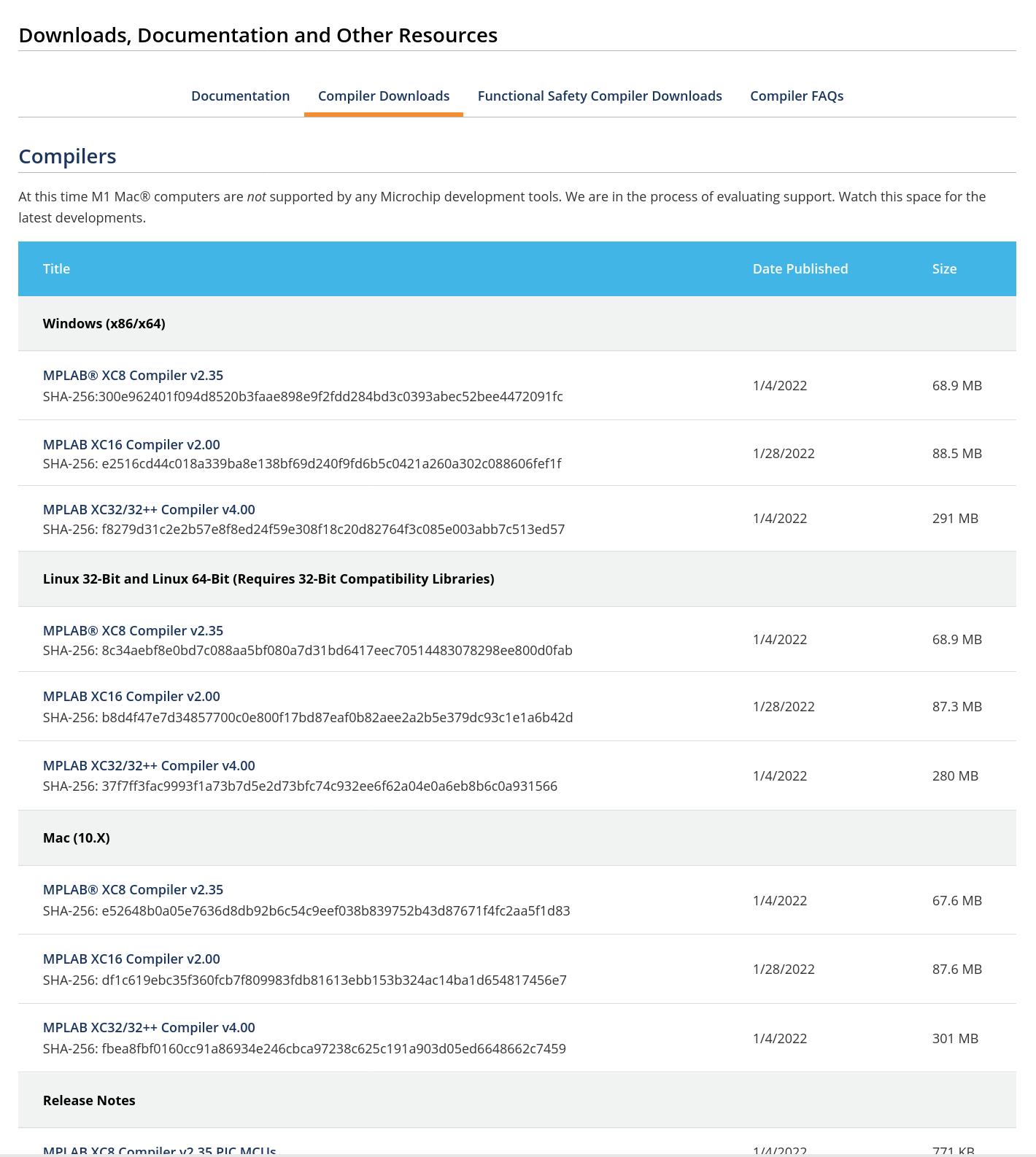This screenshot has height=1157, width=1036.
Task: Click the Size column header
Action: pyautogui.click(x=944, y=269)
